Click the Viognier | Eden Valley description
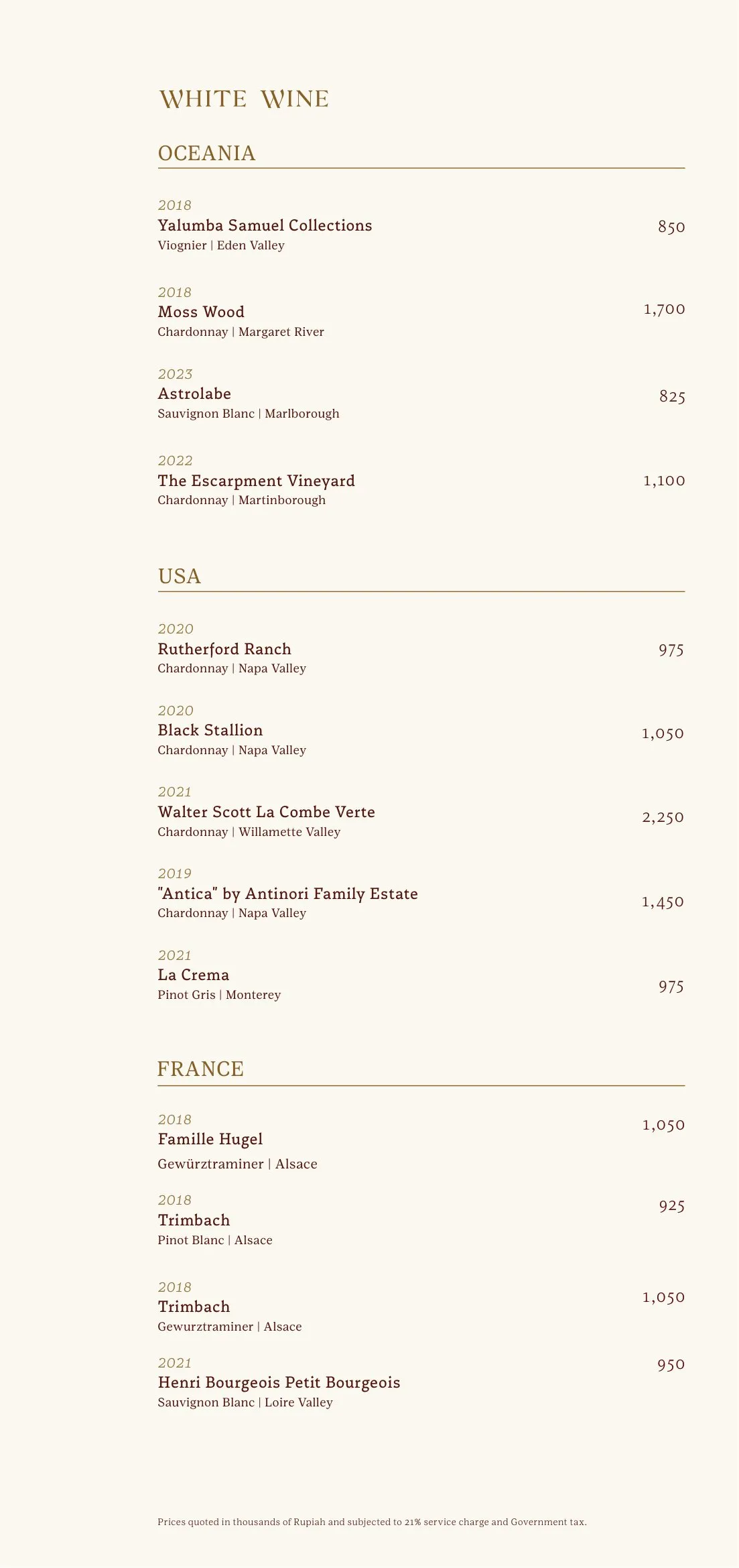 click(221, 245)
